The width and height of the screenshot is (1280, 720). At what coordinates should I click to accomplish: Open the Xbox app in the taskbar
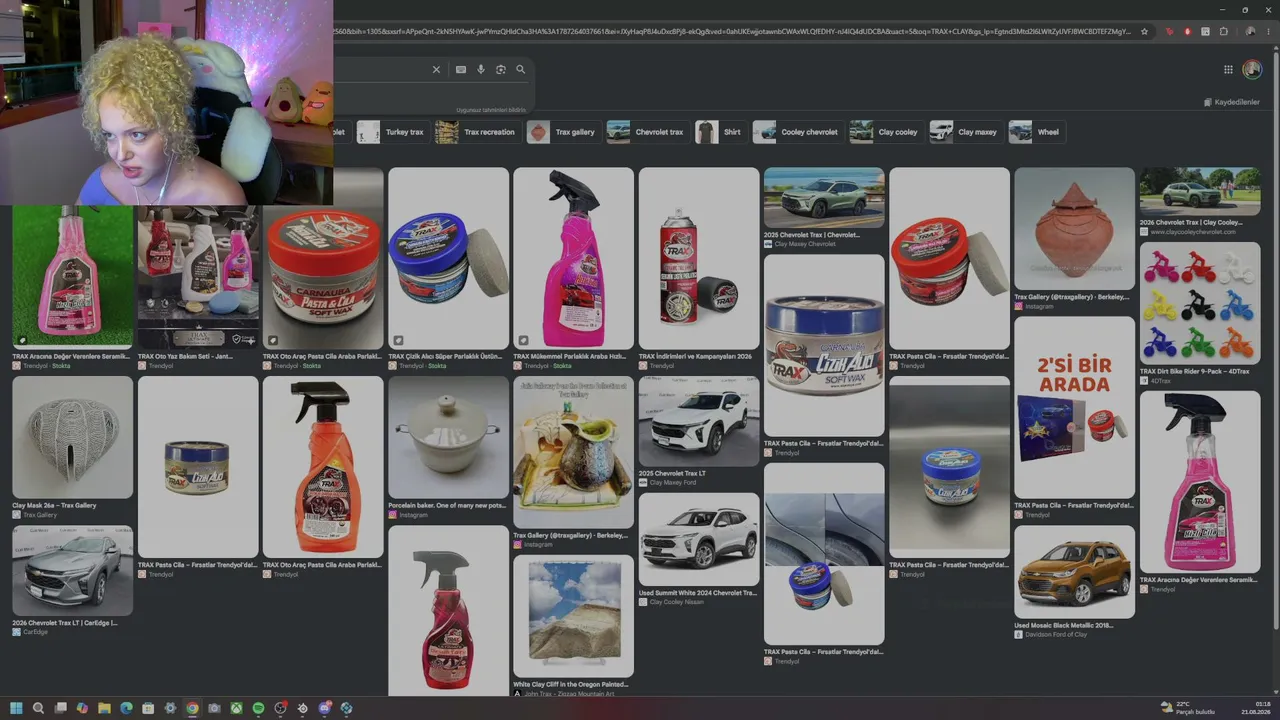point(236,708)
